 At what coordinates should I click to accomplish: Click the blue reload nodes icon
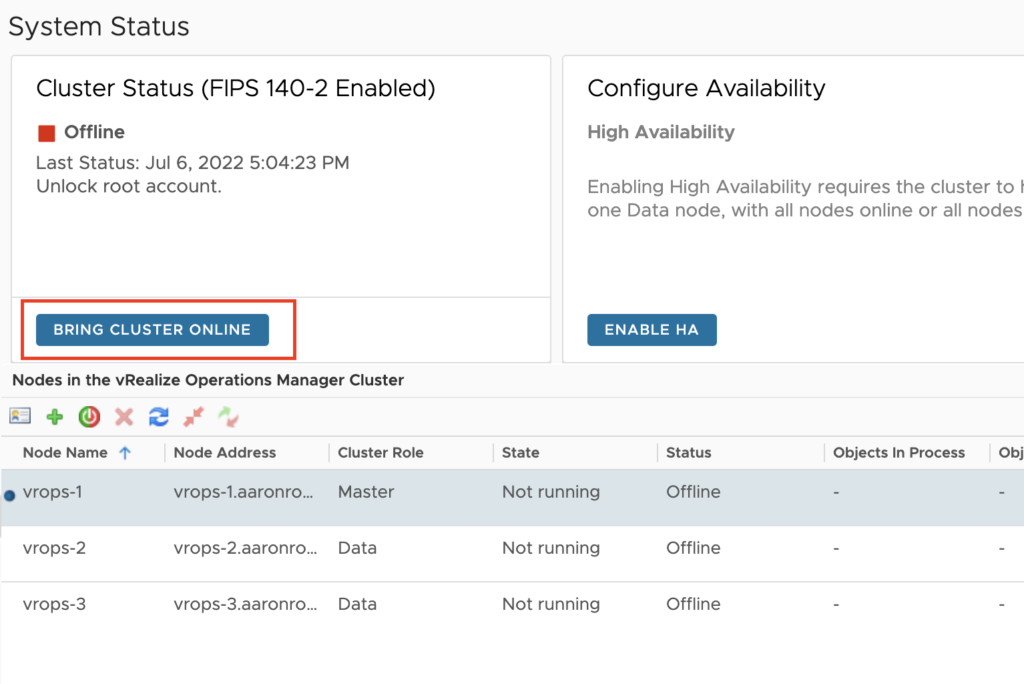tap(158, 416)
